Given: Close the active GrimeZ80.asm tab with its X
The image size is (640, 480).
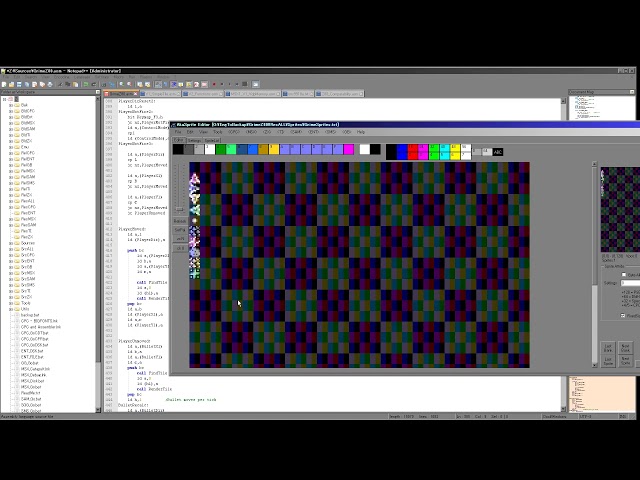Looking at the screenshot, I should 136,94.
